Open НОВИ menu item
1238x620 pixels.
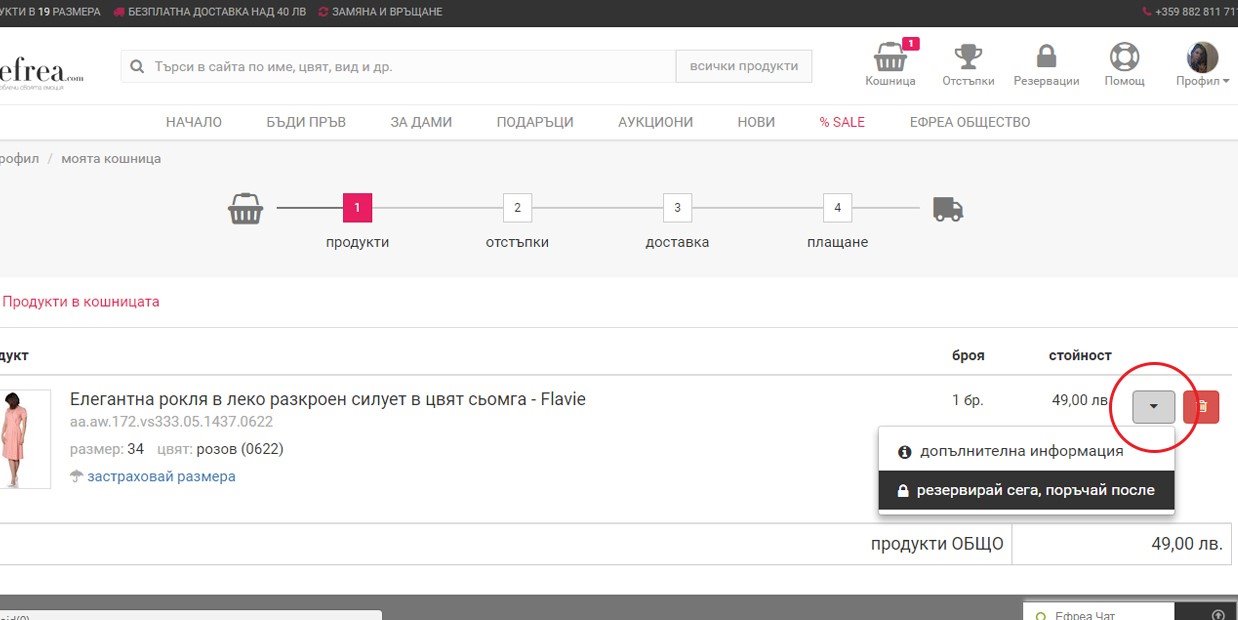756,122
